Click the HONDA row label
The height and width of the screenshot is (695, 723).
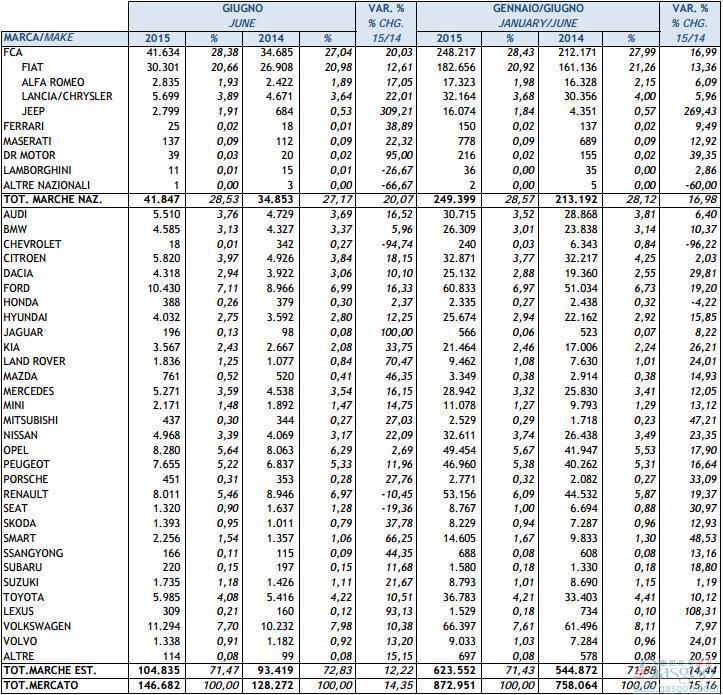click(x=20, y=303)
